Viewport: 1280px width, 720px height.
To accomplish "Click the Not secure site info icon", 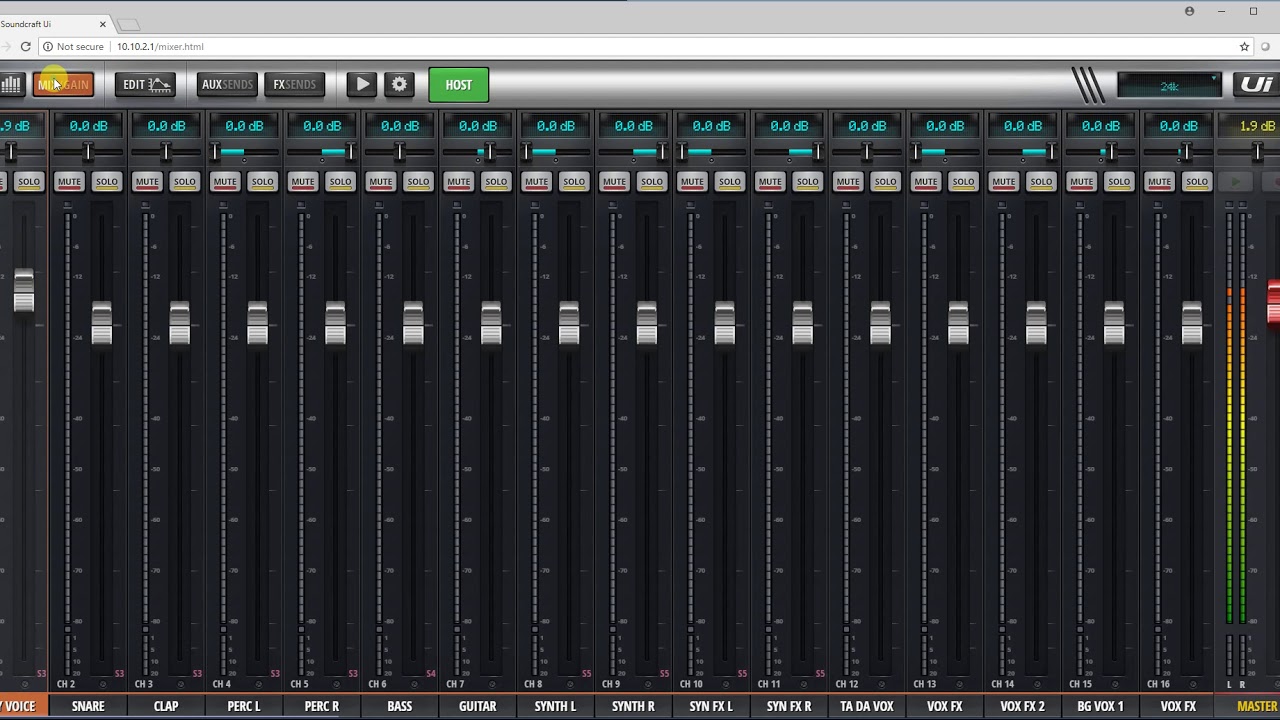I will [47, 46].
